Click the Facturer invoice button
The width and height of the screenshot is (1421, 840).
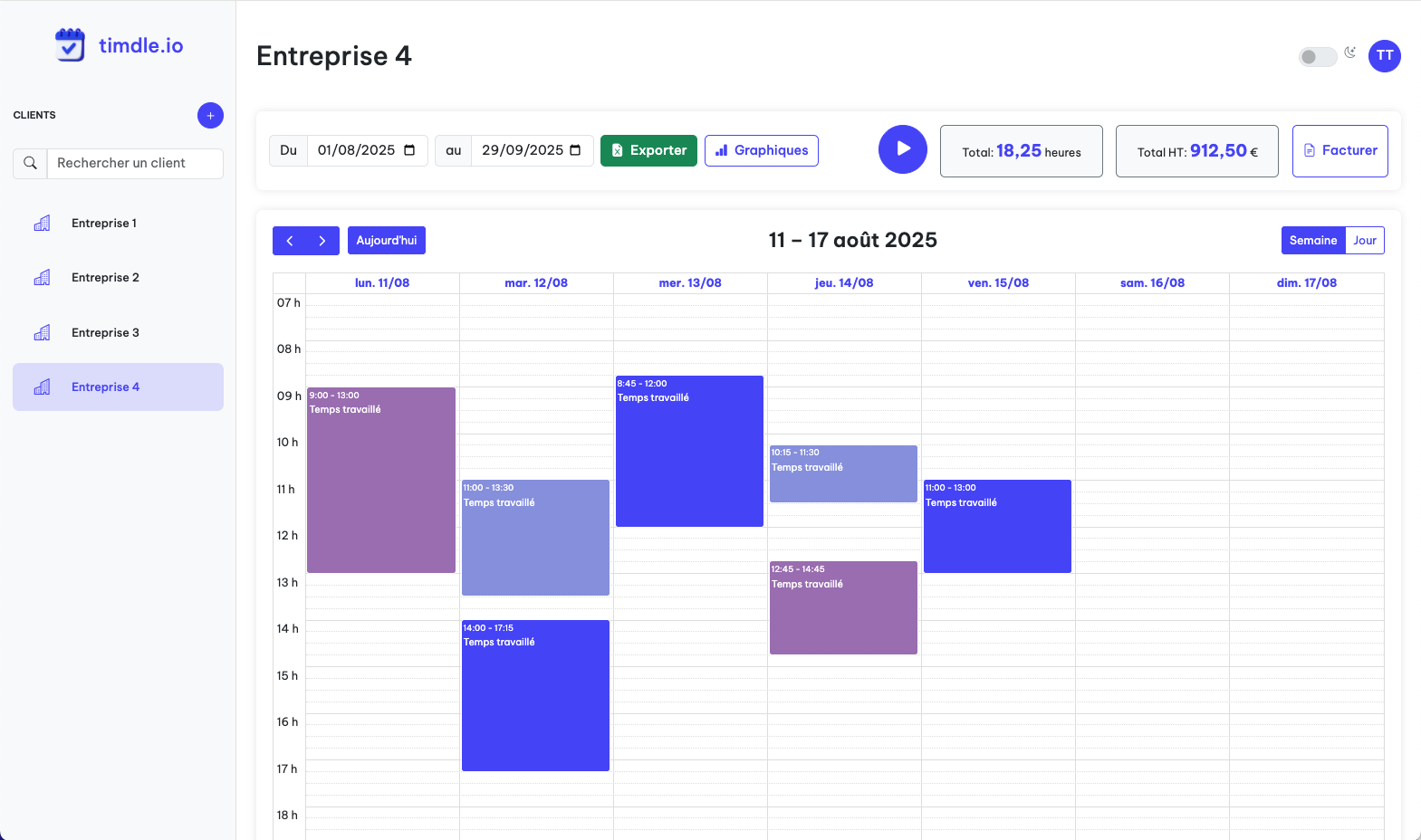[1339, 150]
